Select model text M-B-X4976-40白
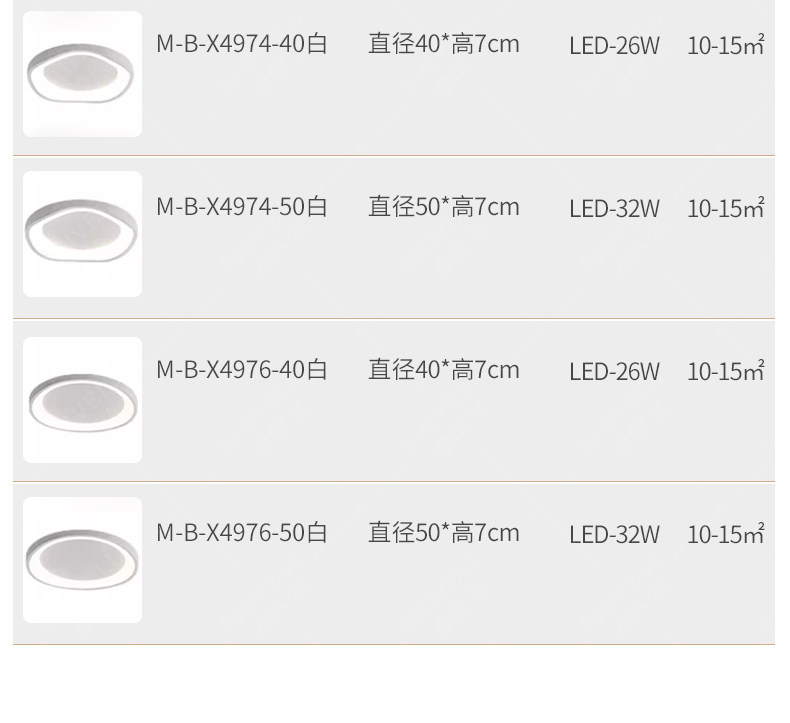 (x=242, y=370)
